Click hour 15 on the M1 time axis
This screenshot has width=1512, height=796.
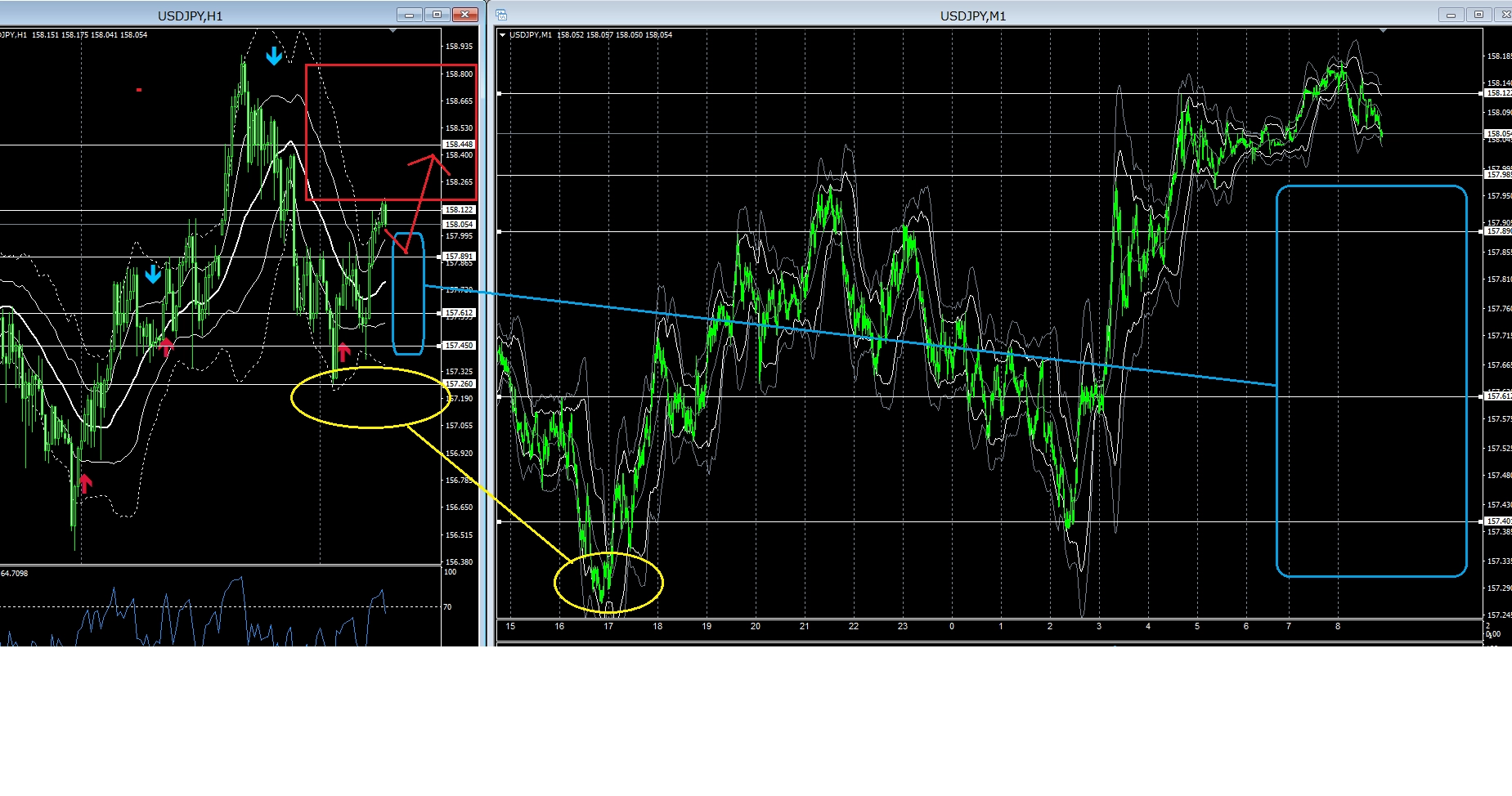510,627
